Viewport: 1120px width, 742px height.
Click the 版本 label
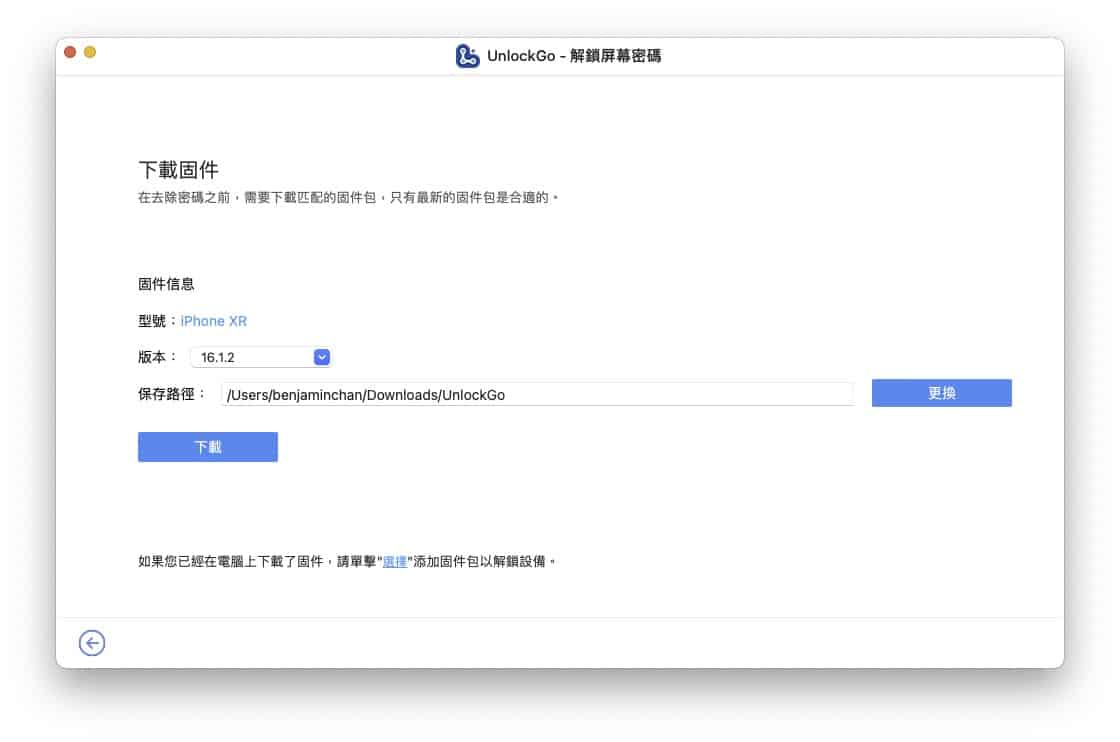coord(156,357)
